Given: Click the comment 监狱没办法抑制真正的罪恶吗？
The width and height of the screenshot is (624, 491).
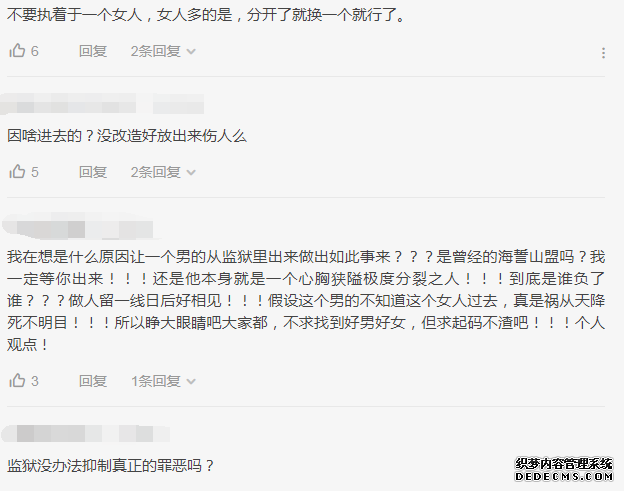Looking at the screenshot, I should coord(111,466).
